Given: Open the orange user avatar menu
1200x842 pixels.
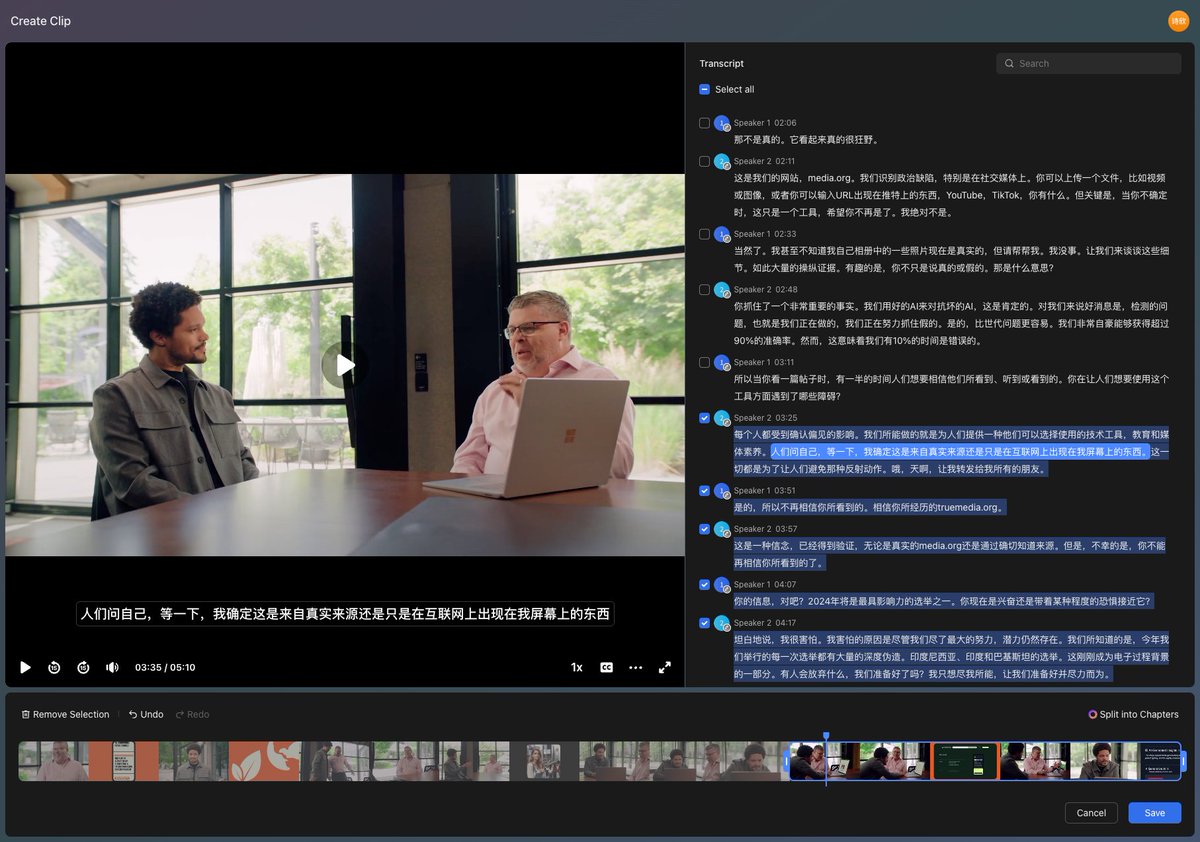Looking at the screenshot, I should [x=1179, y=20].
